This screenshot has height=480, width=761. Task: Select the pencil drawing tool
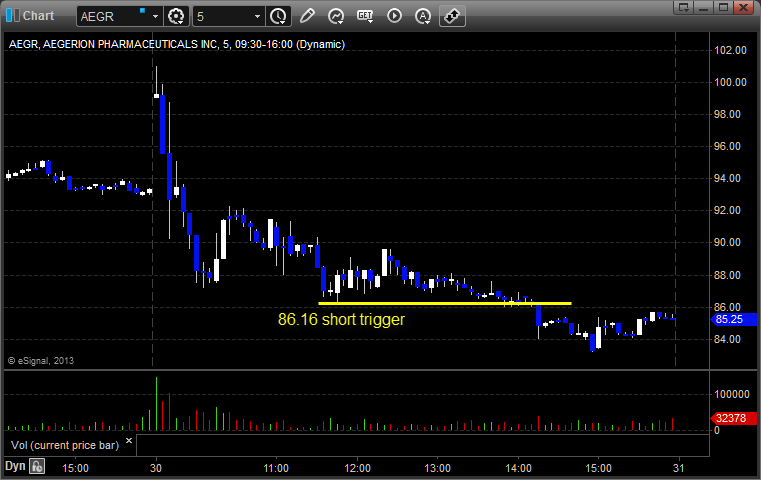coord(307,16)
